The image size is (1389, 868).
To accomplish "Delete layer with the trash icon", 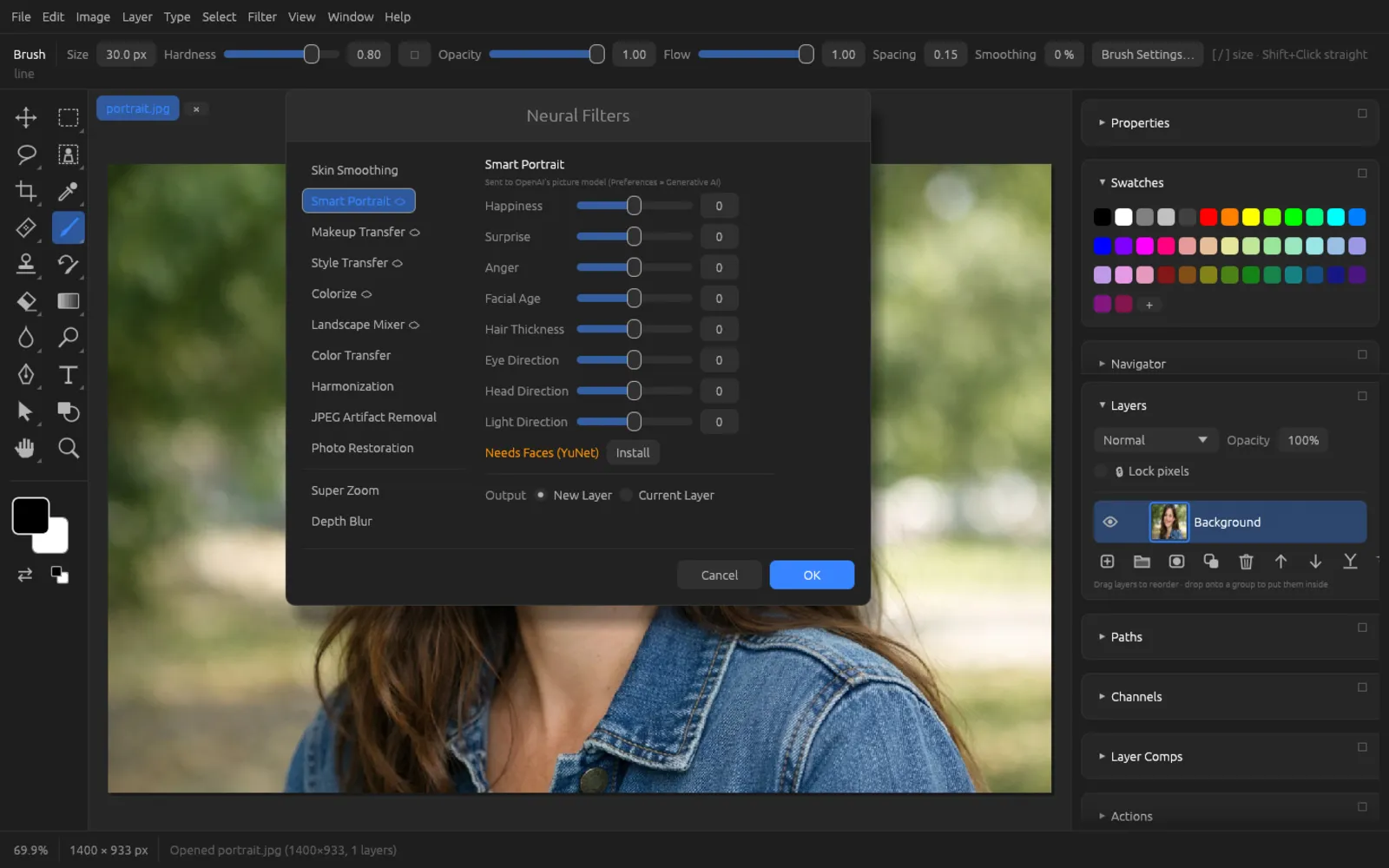I will point(1246,562).
